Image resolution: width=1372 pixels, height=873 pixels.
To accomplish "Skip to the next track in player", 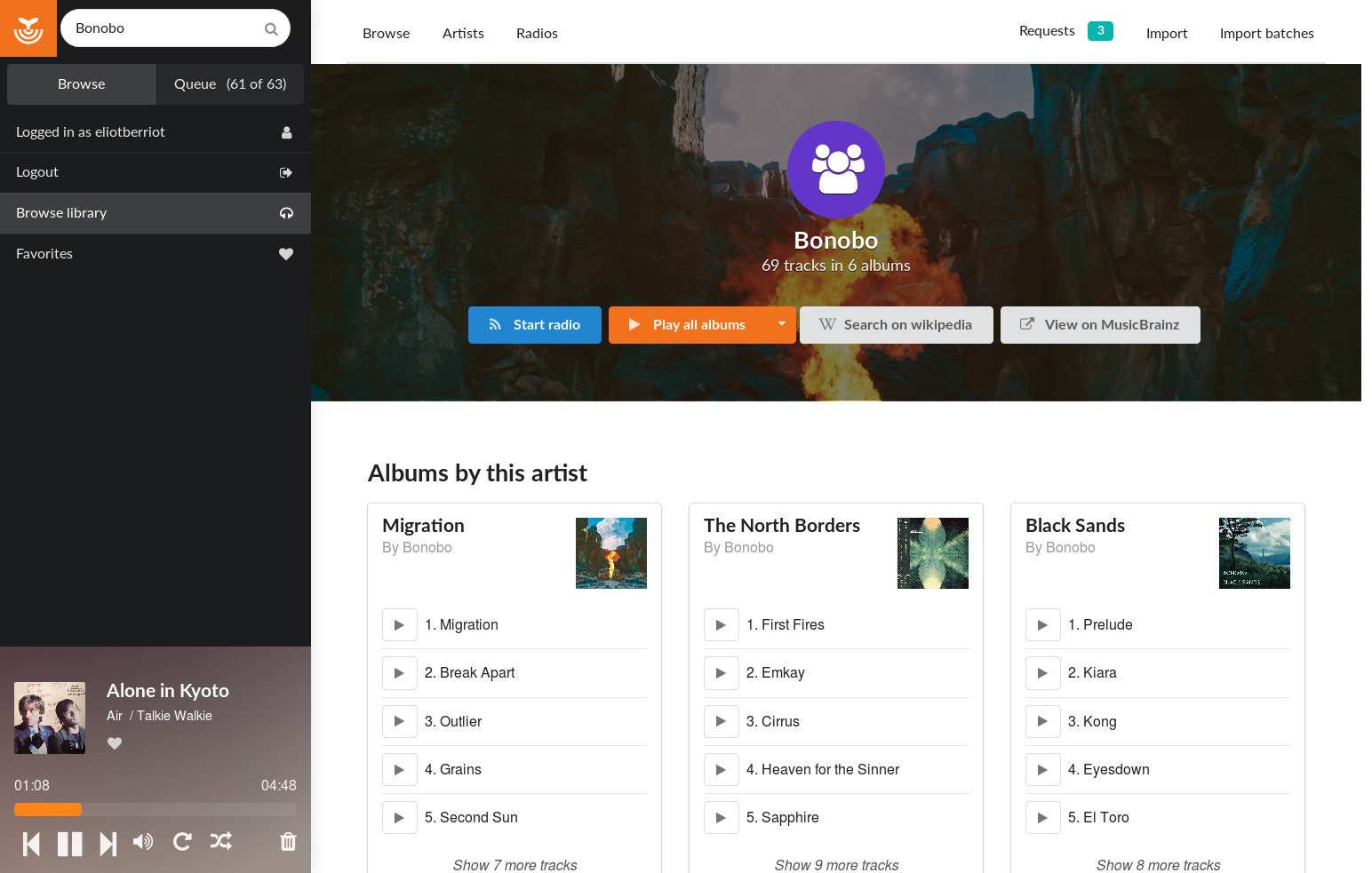I will 108,843.
